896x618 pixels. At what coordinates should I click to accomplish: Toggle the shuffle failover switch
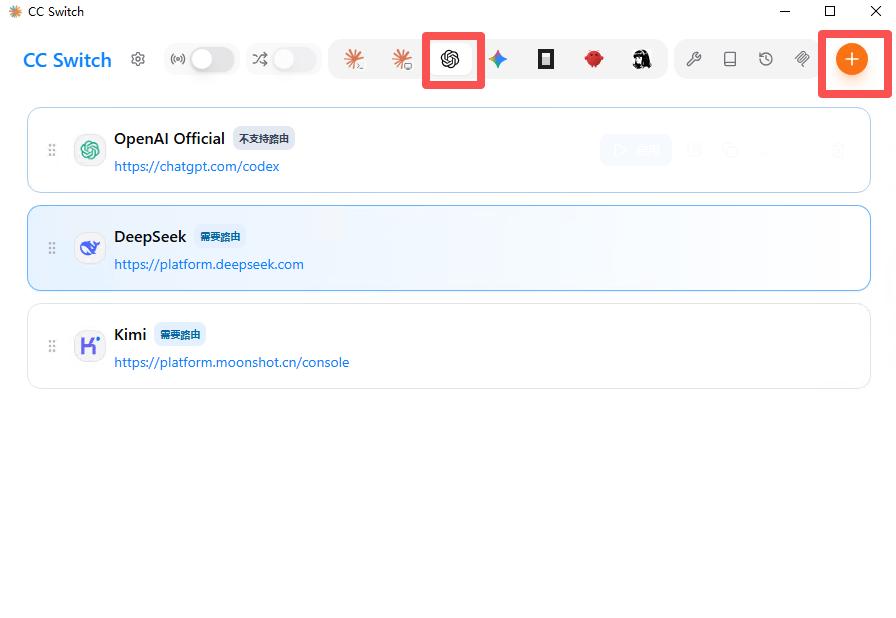(294, 59)
